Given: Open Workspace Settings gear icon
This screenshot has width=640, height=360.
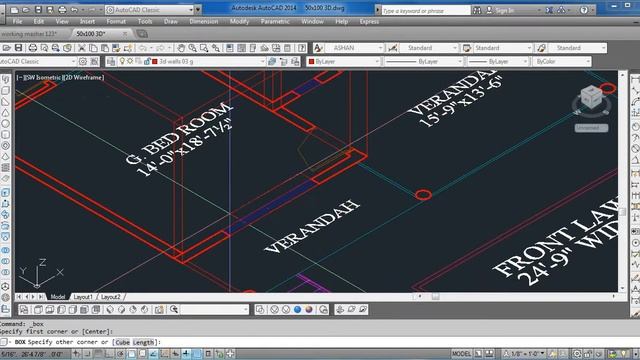Looking at the screenshot, I should 83,62.
